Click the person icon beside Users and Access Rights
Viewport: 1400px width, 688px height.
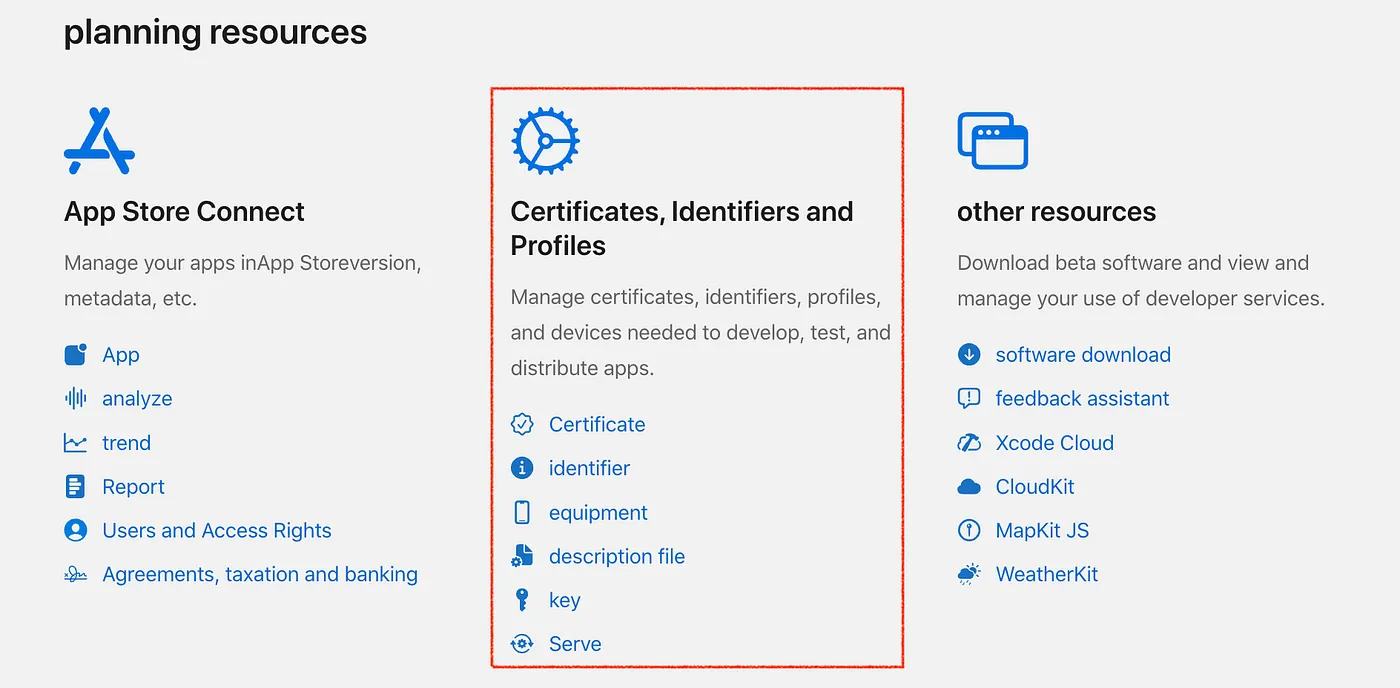(76, 531)
